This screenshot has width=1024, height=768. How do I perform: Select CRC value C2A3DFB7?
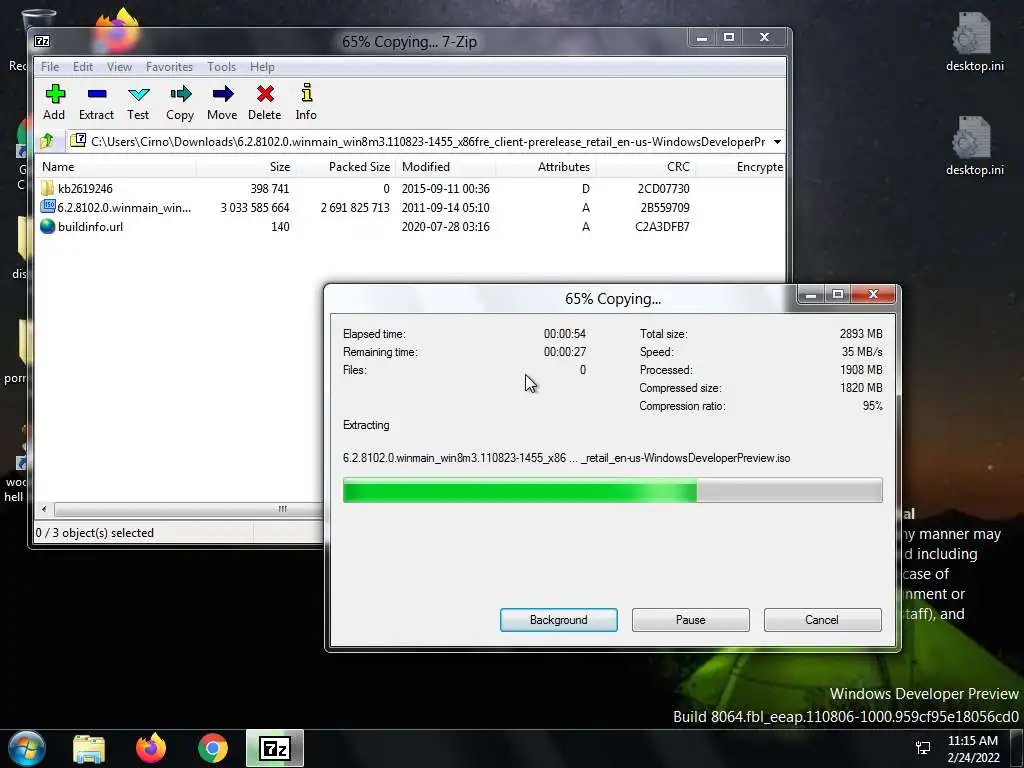point(662,226)
